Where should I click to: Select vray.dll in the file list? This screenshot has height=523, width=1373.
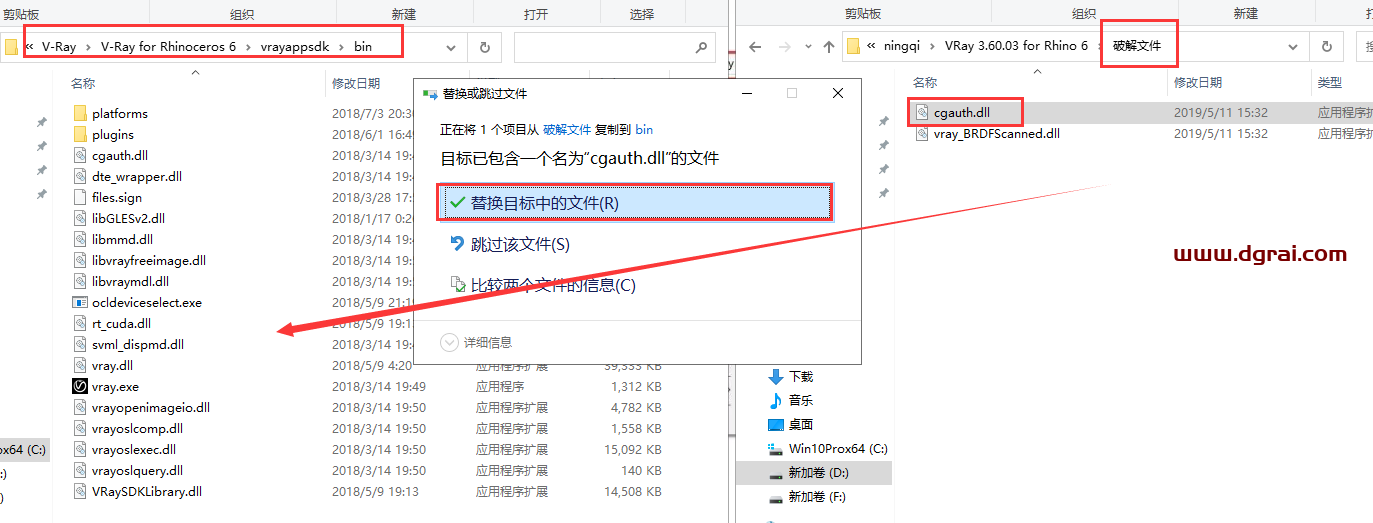coord(112,366)
